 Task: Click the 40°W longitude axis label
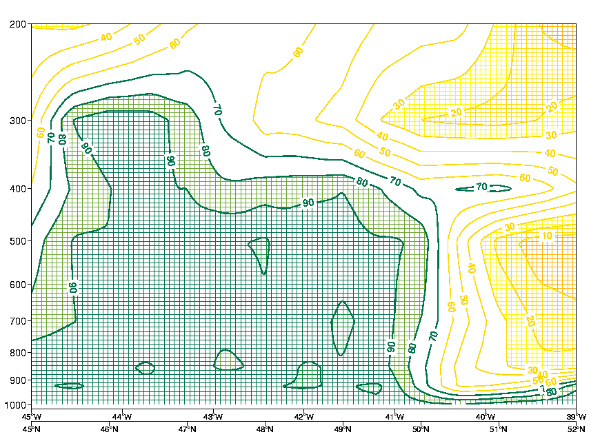[x=485, y=415]
